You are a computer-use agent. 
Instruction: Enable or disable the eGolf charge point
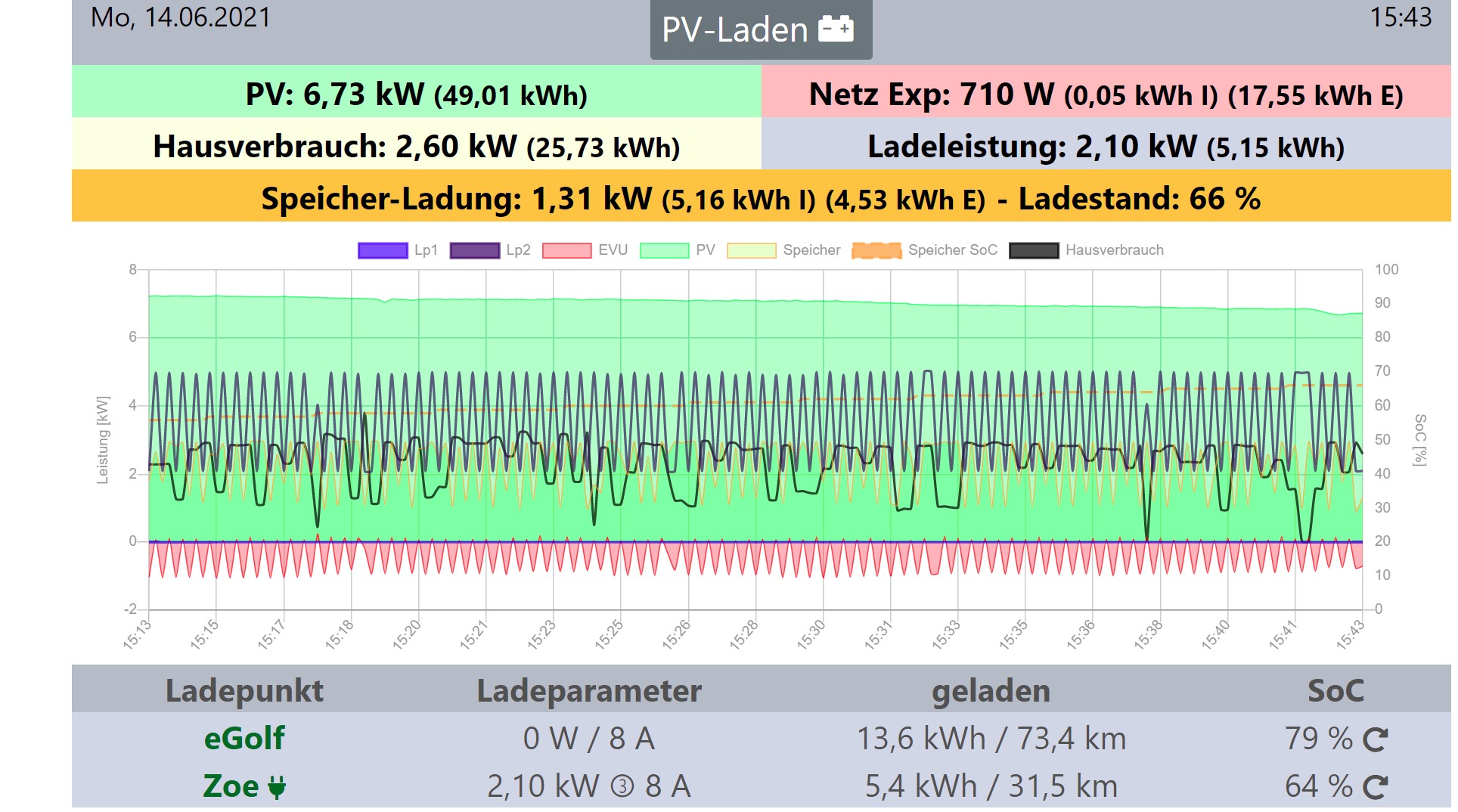244,739
